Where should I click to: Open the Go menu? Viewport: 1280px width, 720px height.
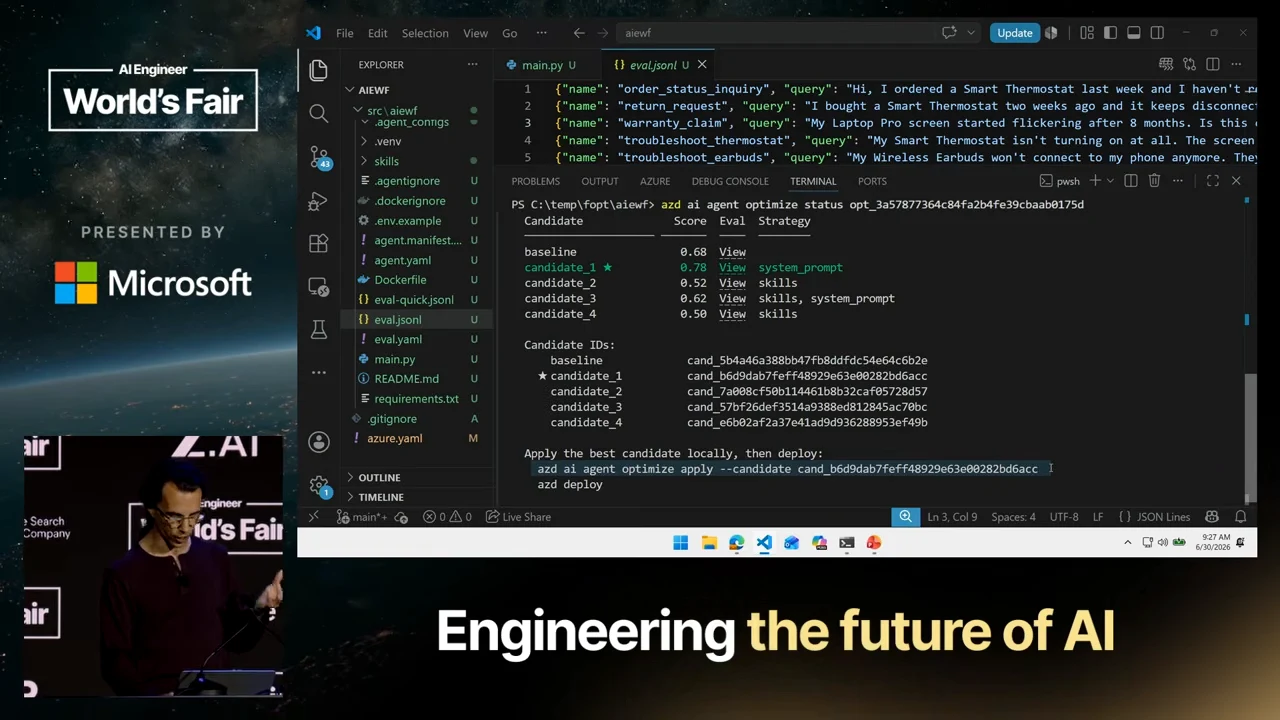509,33
